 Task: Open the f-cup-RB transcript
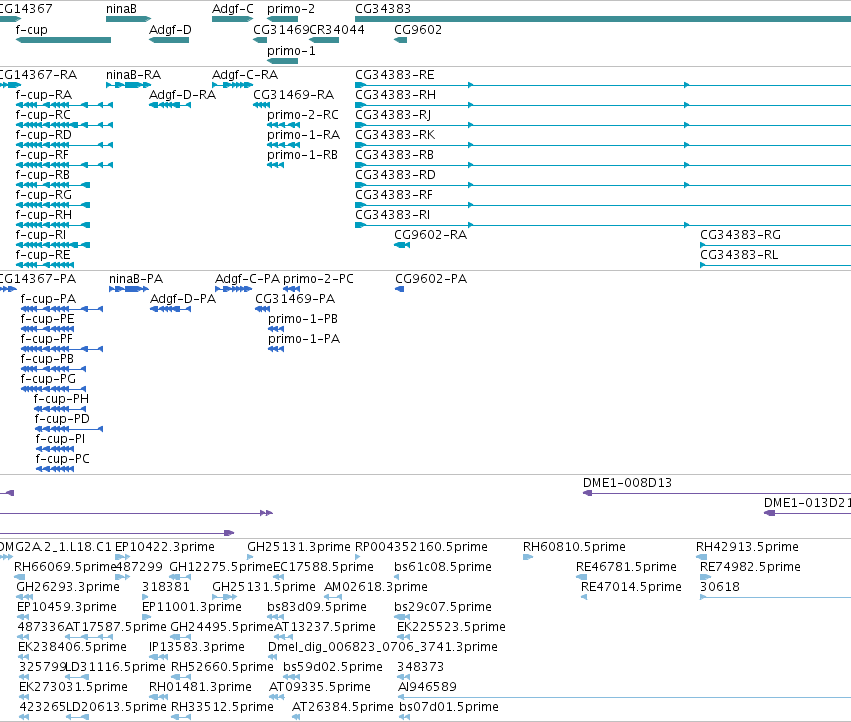pyautogui.click(x=53, y=185)
